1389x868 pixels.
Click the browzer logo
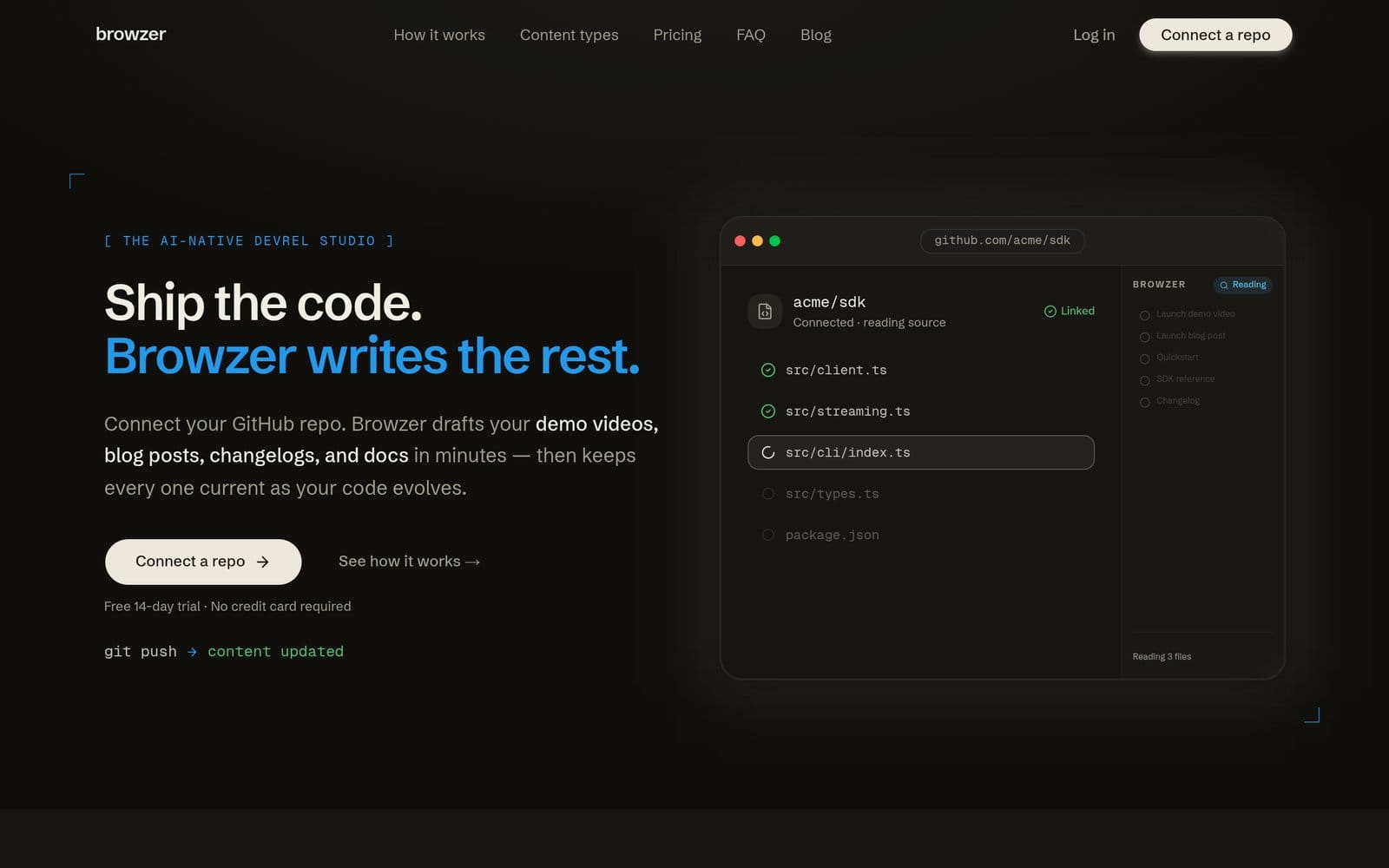130,34
